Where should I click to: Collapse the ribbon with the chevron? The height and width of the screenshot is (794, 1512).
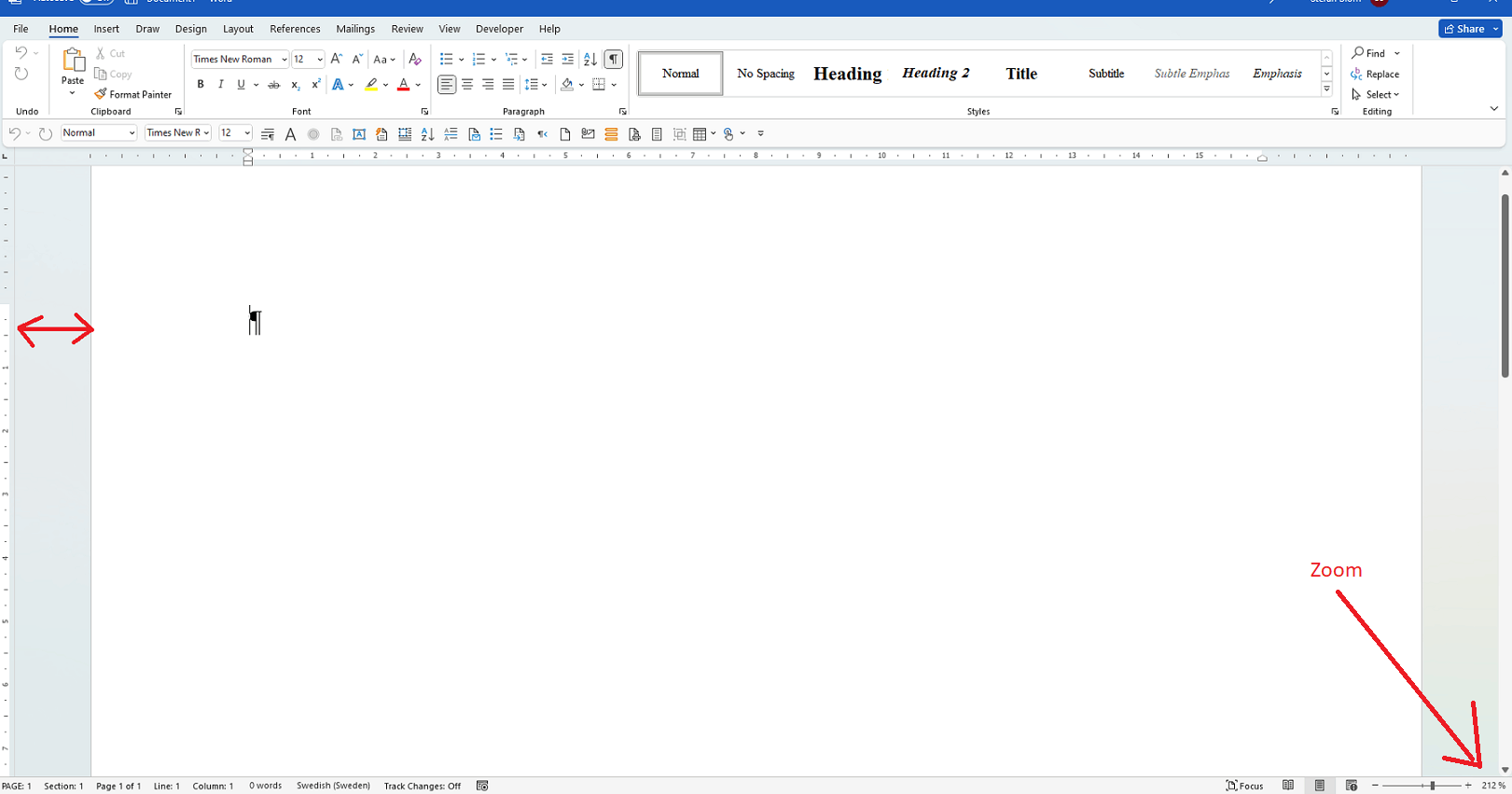click(1493, 109)
